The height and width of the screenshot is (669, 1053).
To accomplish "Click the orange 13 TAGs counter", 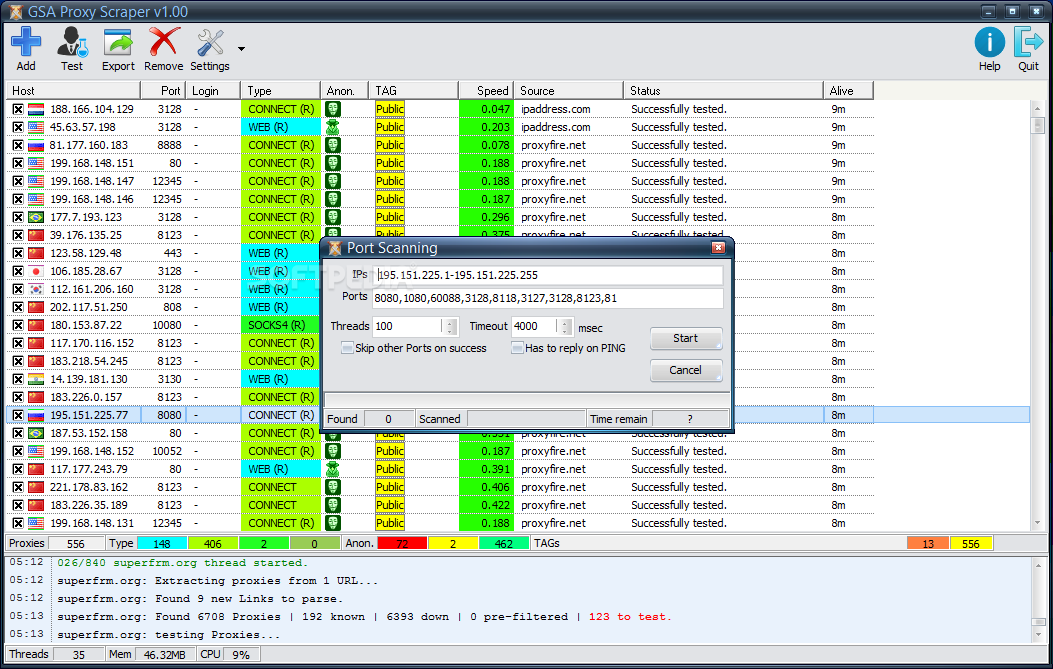I will (x=927, y=543).
